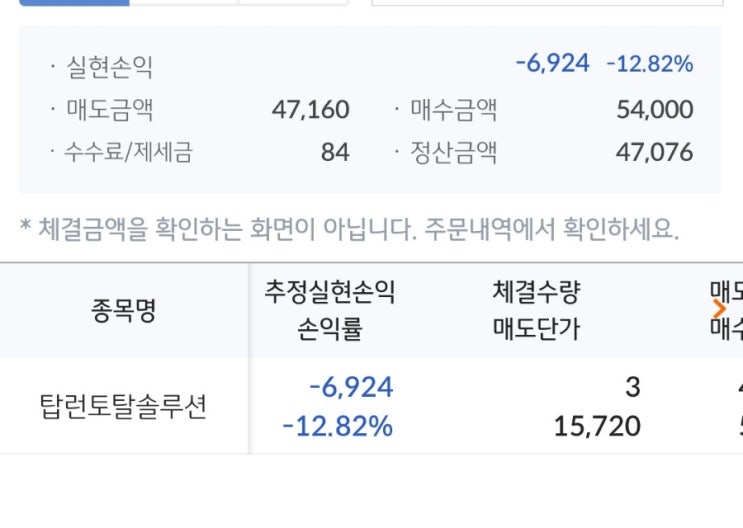Click the bordered input box at top right

(546, 2)
